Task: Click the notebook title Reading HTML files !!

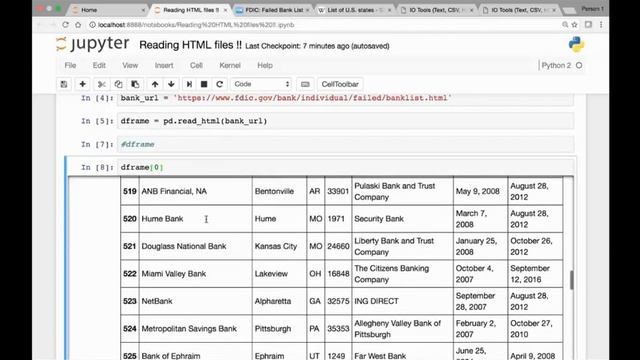Action: coord(191,45)
